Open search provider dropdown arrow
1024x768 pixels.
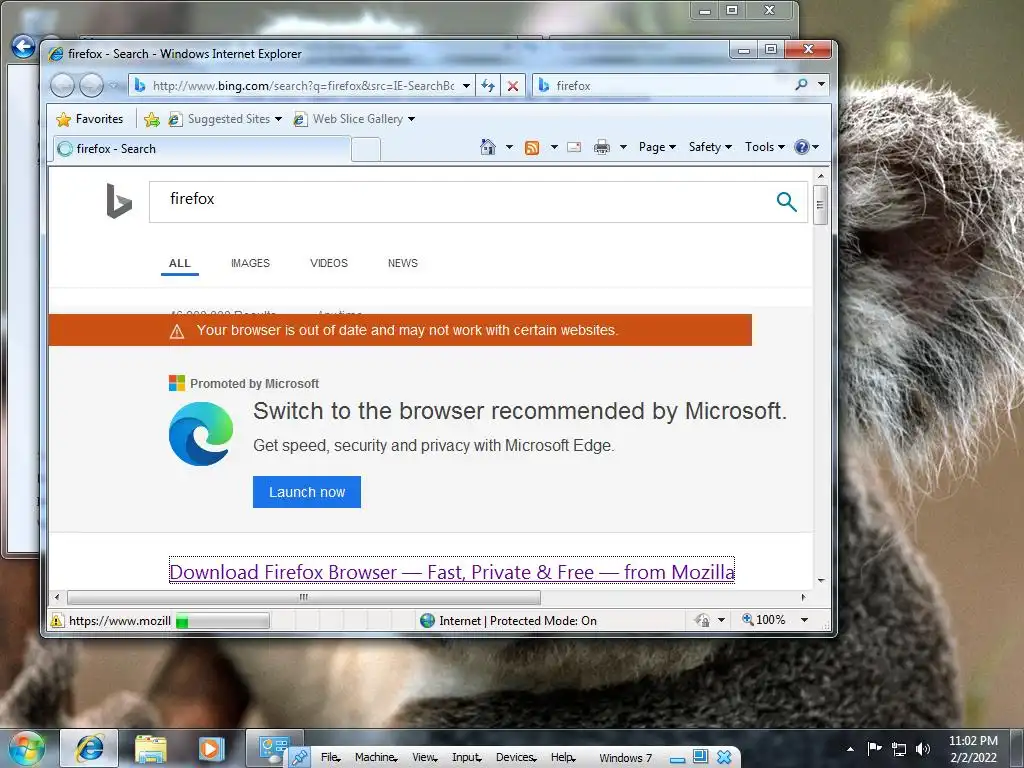[x=822, y=84]
